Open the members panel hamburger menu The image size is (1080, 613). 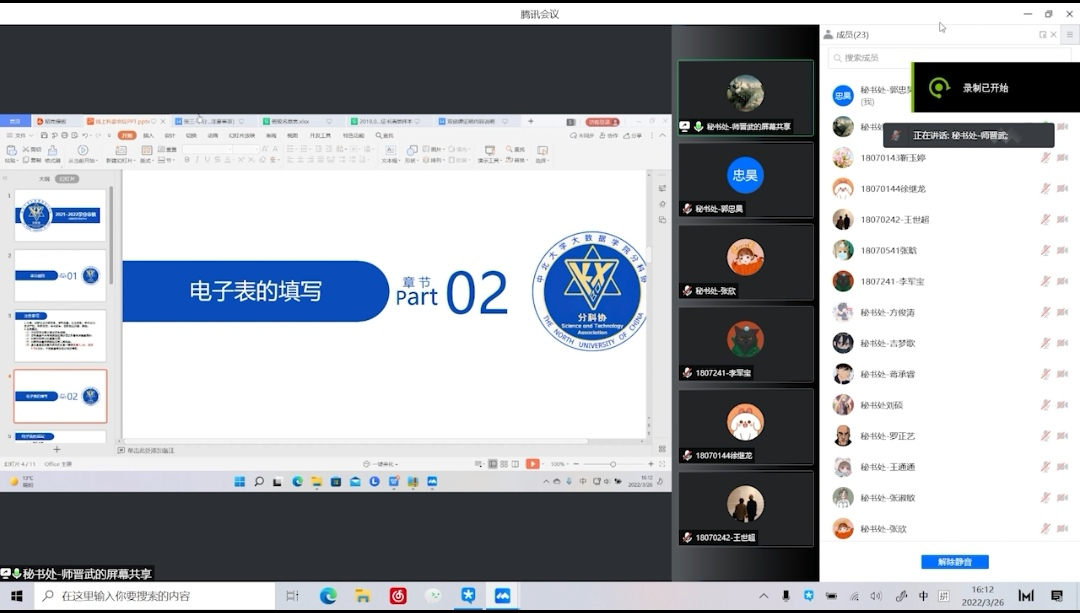coord(1069,34)
